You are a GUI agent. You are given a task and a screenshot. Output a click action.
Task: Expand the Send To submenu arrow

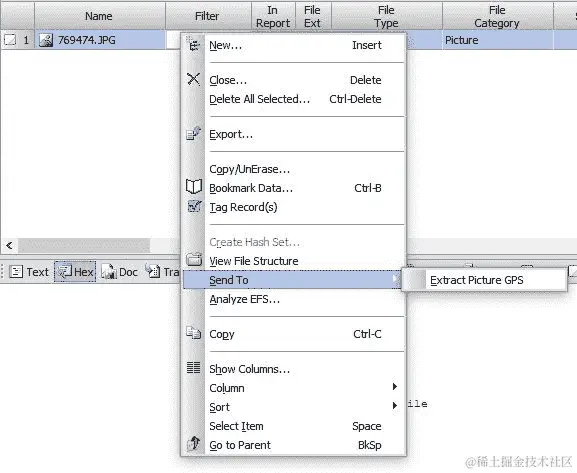point(395,279)
